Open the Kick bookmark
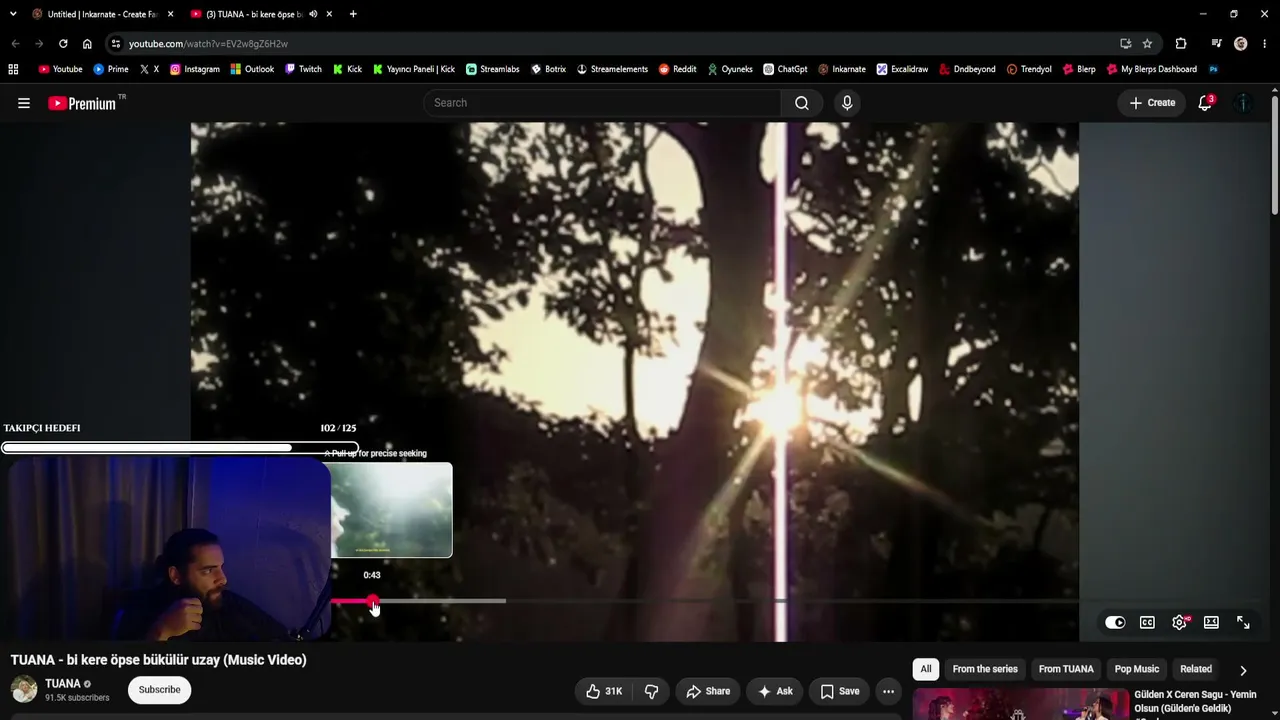 click(x=347, y=69)
